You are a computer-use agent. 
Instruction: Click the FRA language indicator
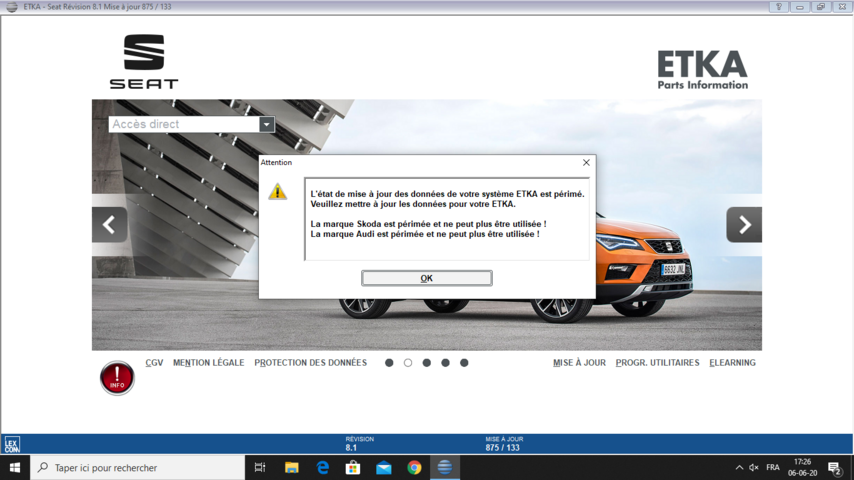pos(772,467)
